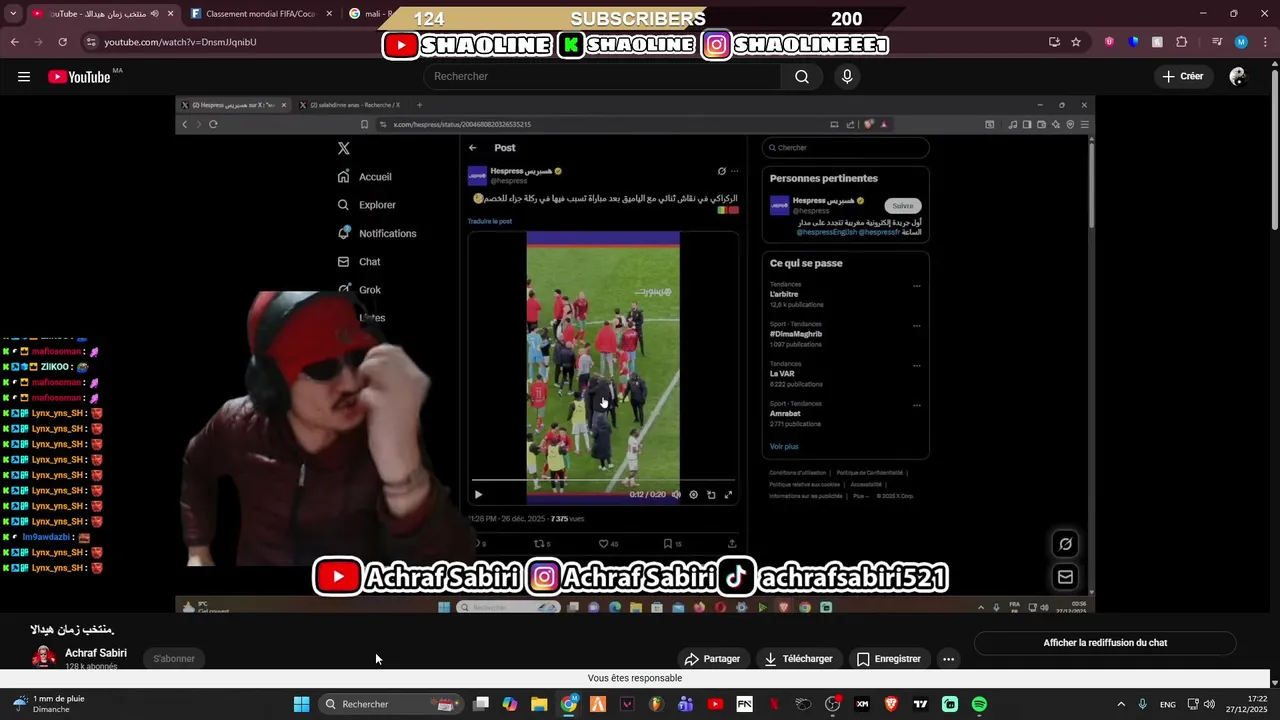
Task: Open Task View on the taskbar
Action: tap(481, 704)
